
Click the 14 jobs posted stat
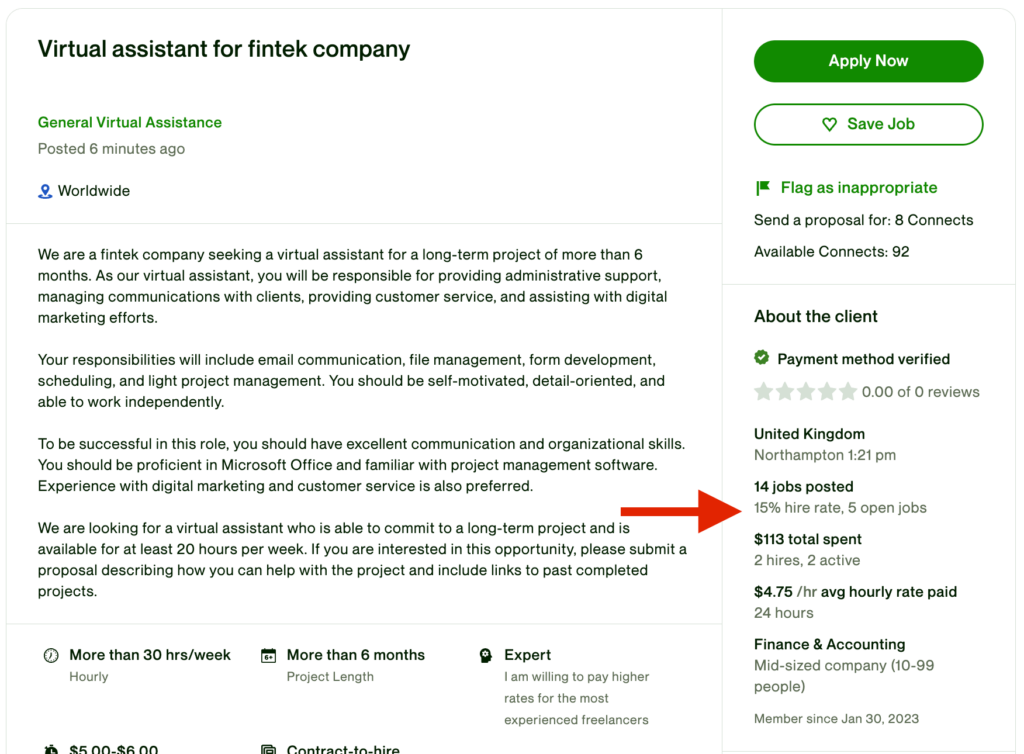(803, 487)
